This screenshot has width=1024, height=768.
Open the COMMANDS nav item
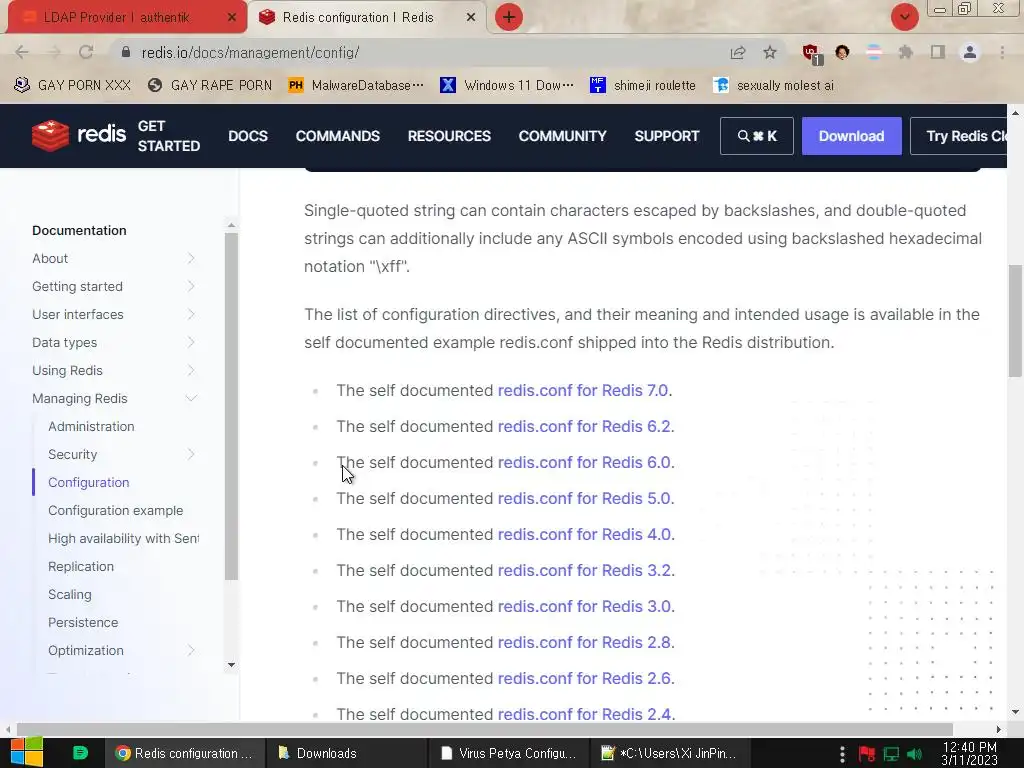click(338, 136)
